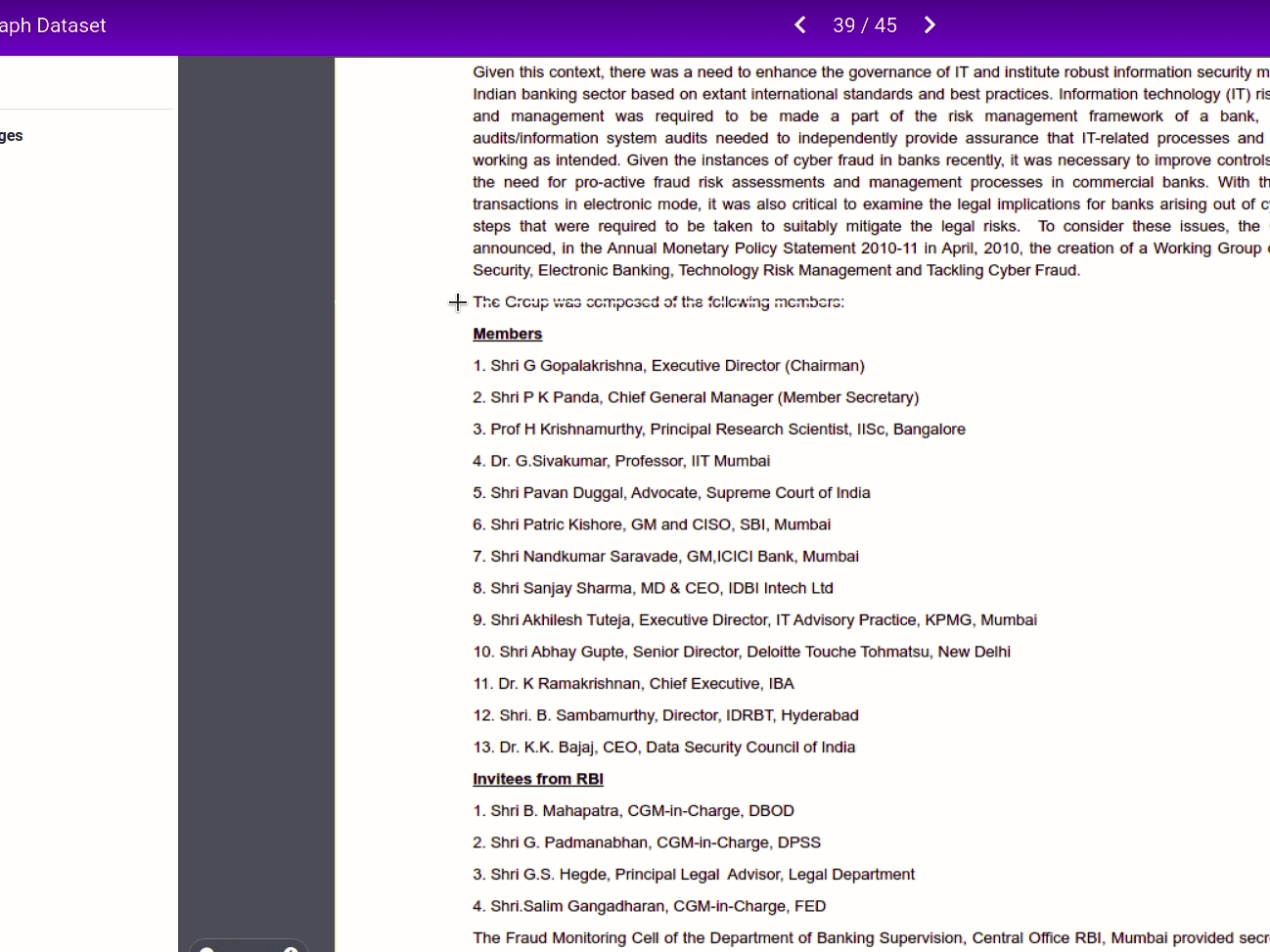Screen dimensions: 1270x952
Task: Select Dr. K.K. Bajaj CEO entry
Action: point(663,748)
